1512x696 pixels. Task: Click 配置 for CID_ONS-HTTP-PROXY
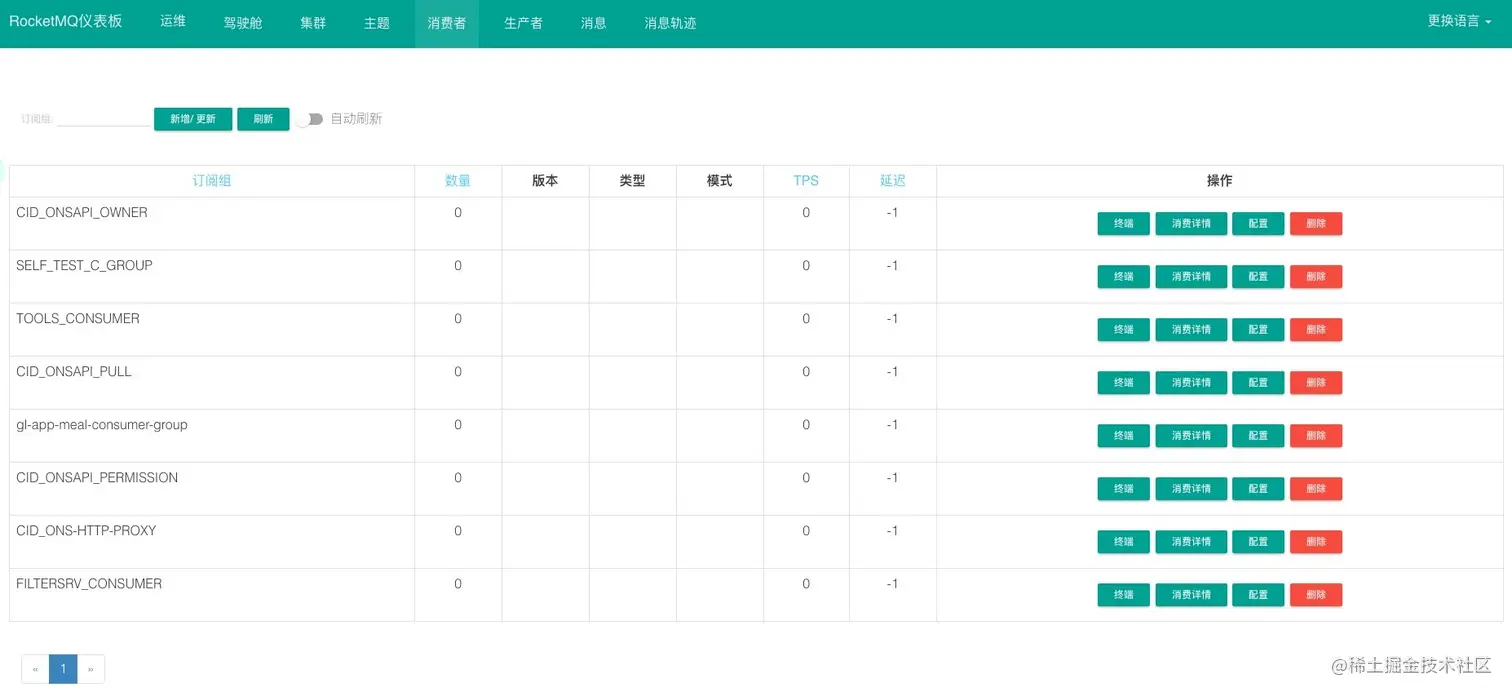pyautogui.click(x=1258, y=542)
